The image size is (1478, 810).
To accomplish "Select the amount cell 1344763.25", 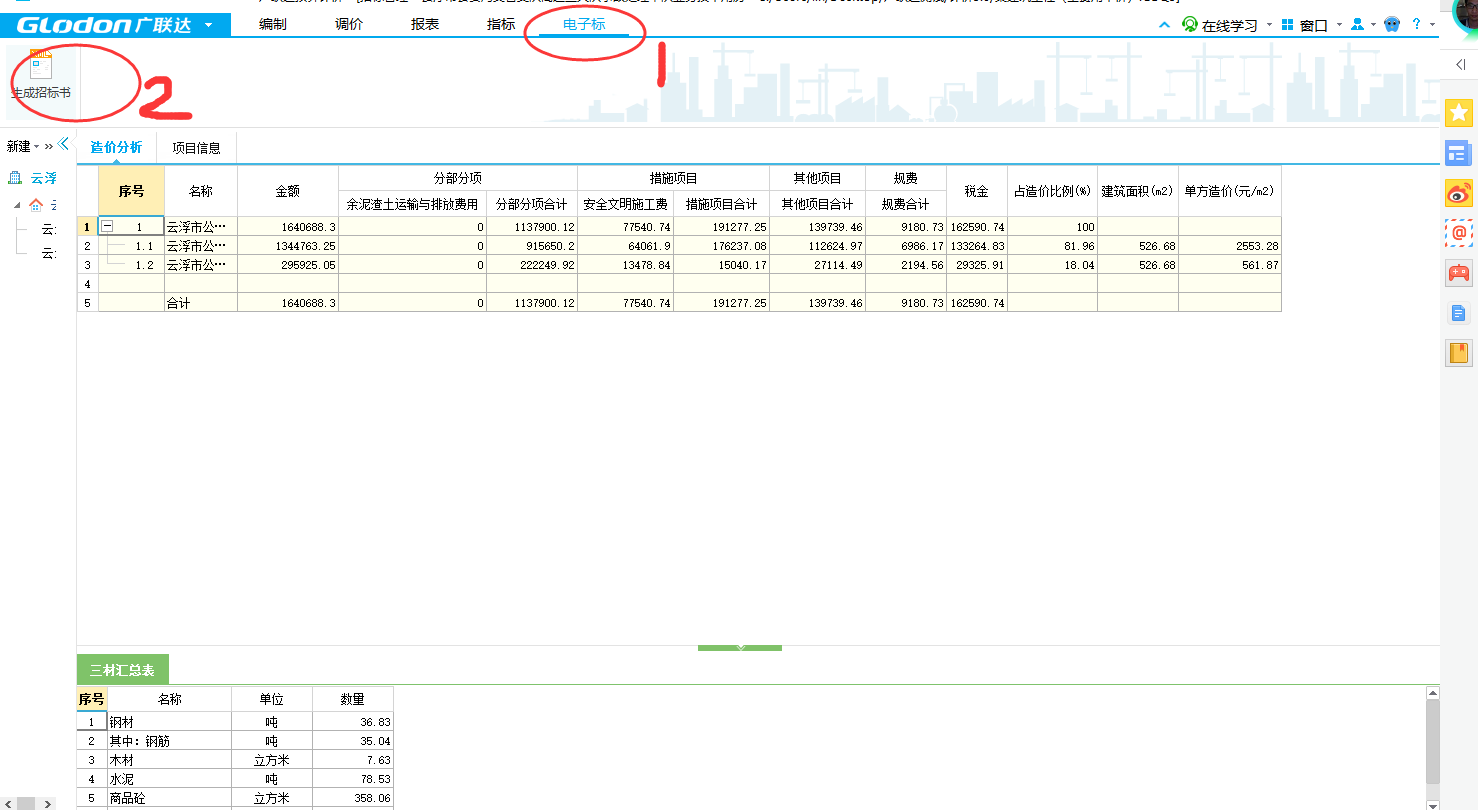I will (288, 246).
